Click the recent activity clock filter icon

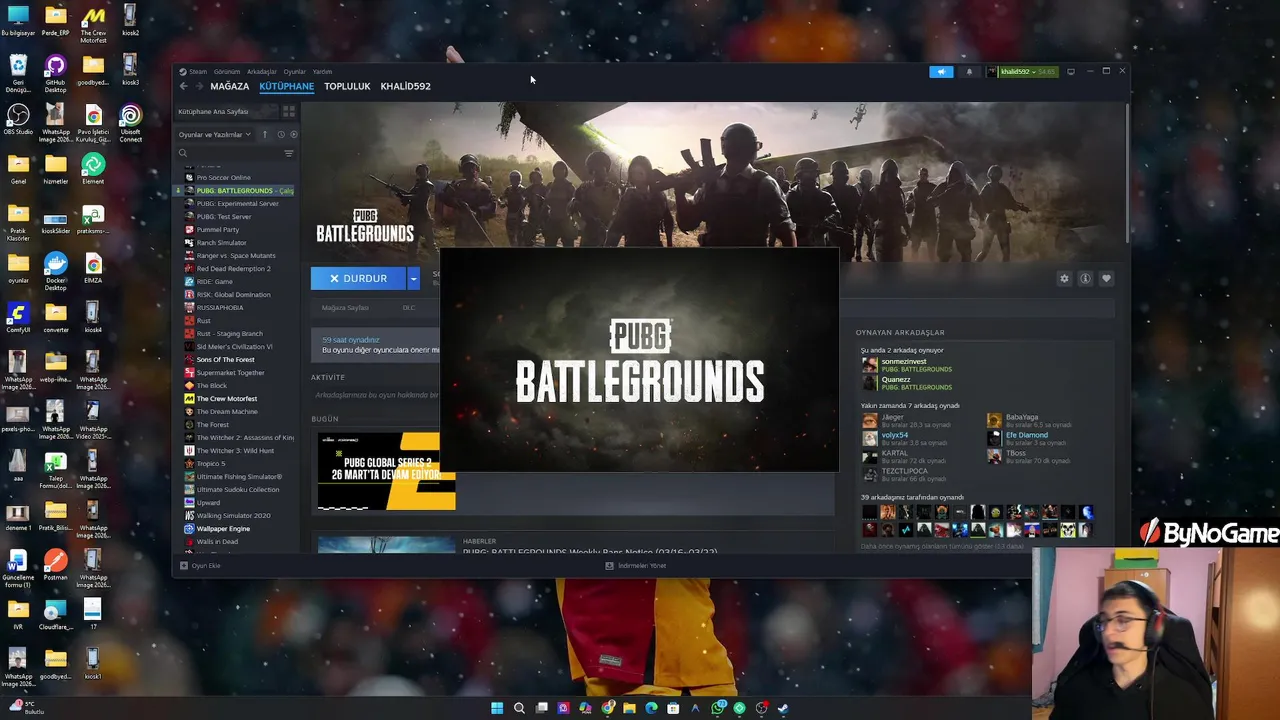[281, 135]
